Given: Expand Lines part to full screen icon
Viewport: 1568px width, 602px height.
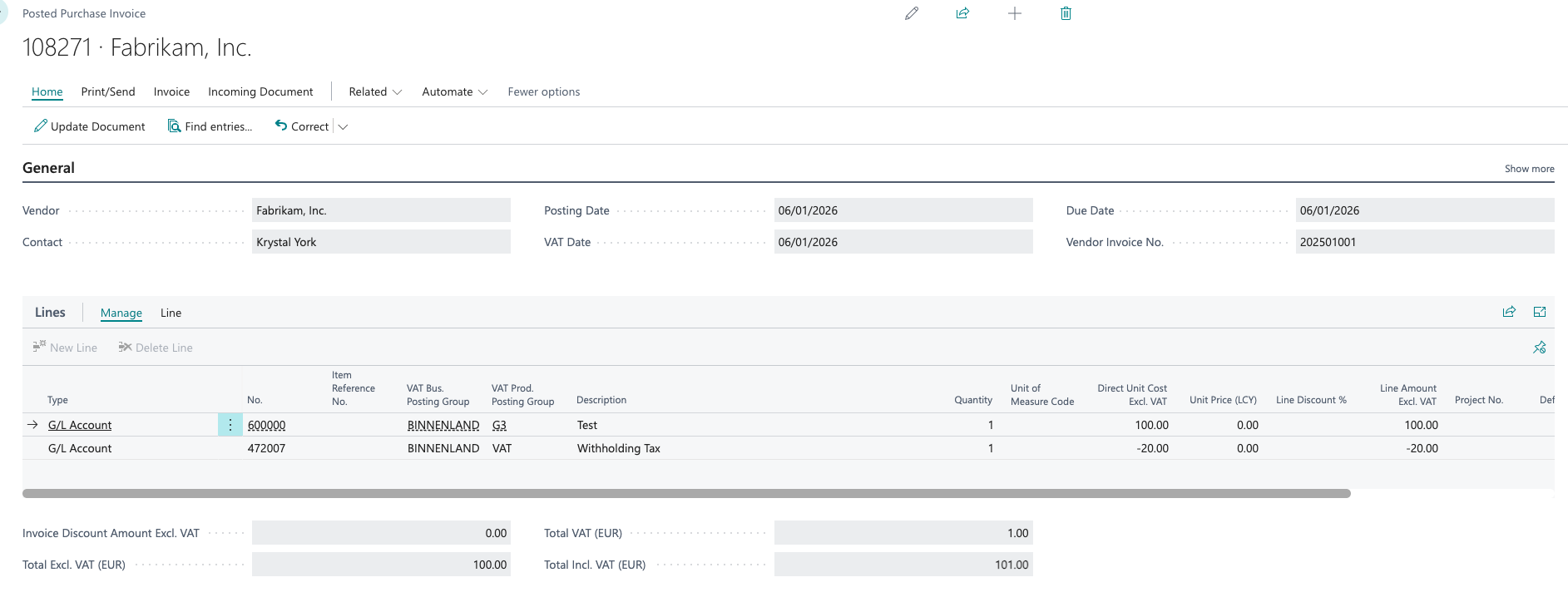Looking at the screenshot, I should [x=1540, y=312].
